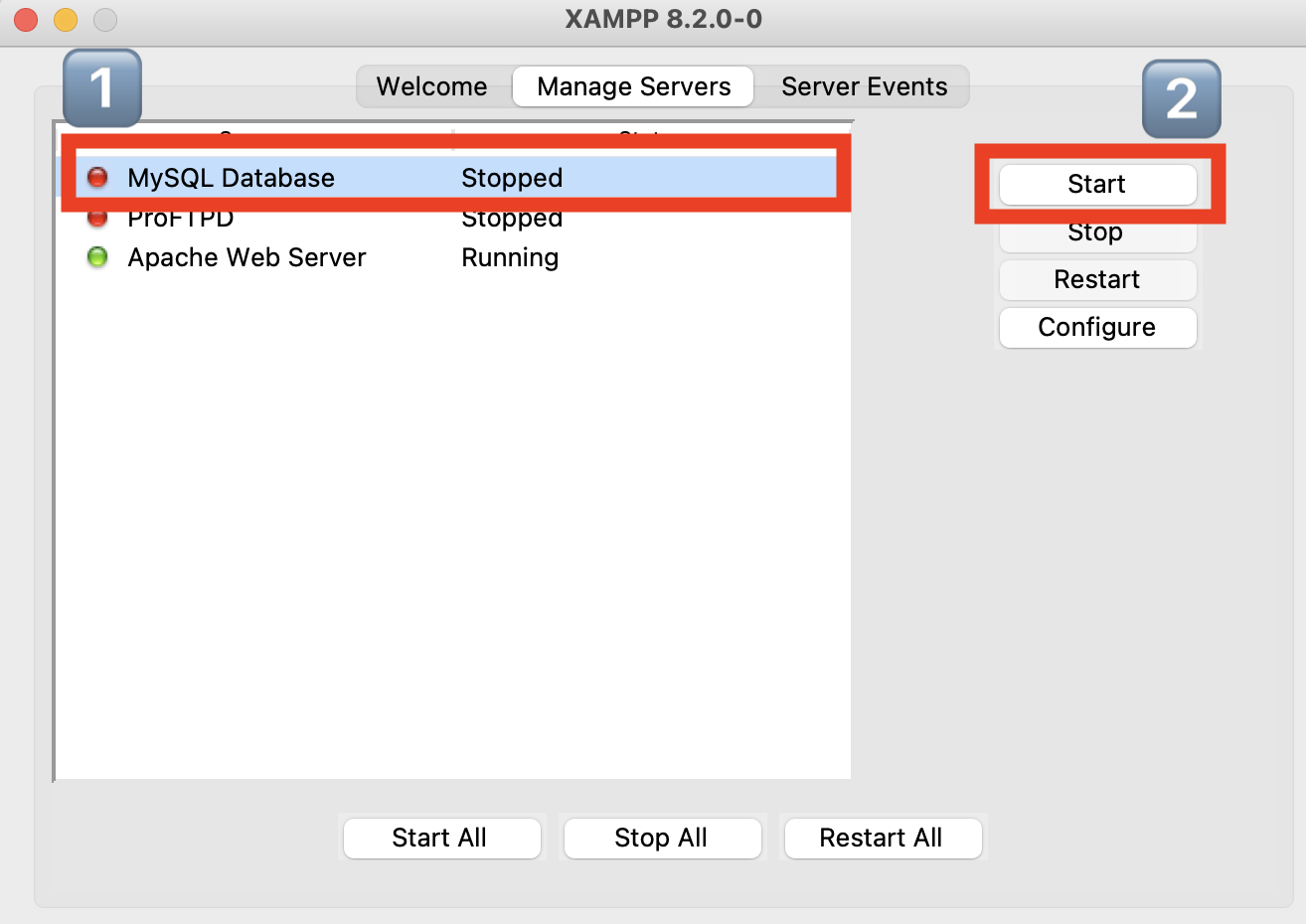Click the green status icon beside Apache Web Server

[x=97, y=257]
